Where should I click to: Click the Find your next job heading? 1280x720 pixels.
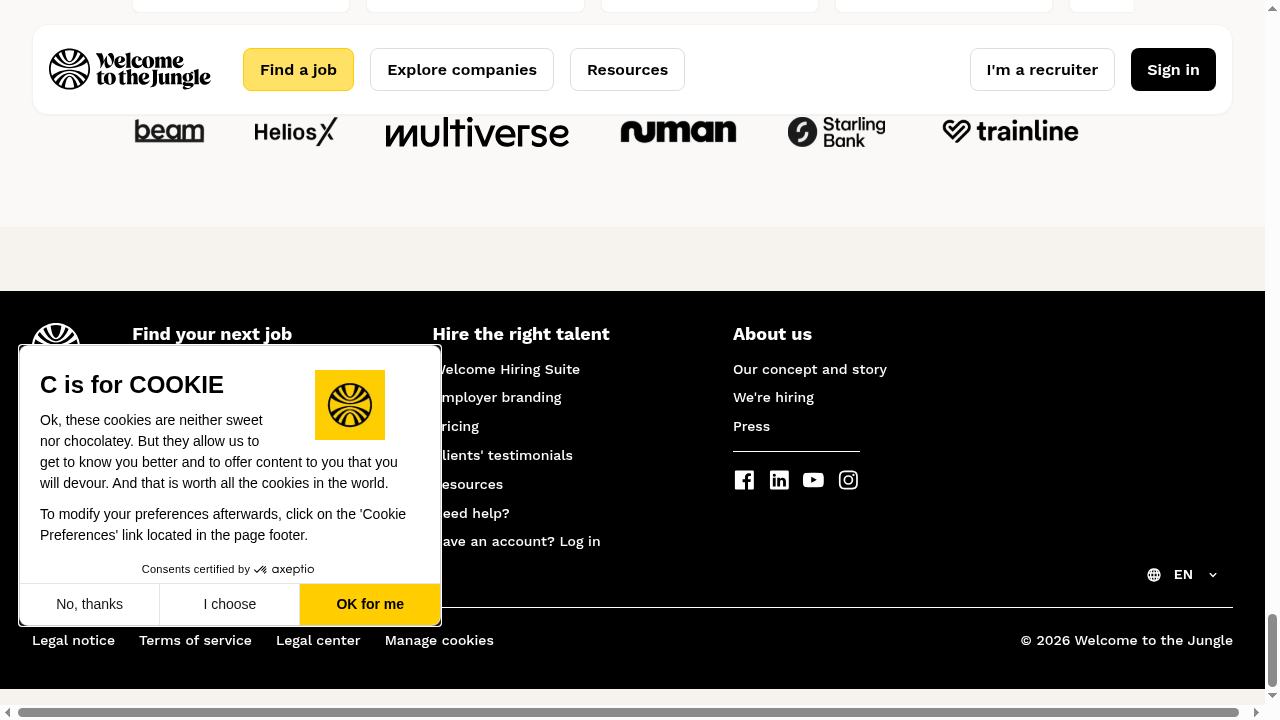(x=212, y=334)
